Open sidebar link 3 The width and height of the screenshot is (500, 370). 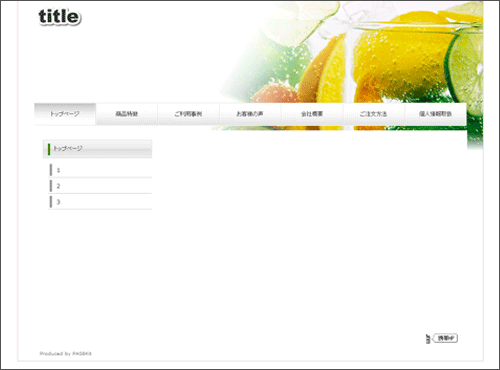100,202
